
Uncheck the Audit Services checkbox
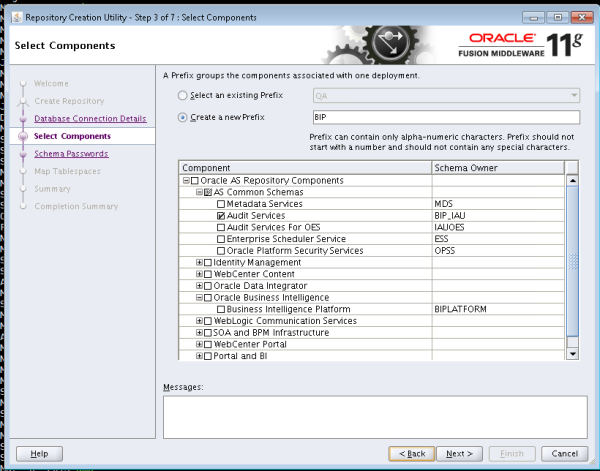pyautogui.click(x=221, y=216)
